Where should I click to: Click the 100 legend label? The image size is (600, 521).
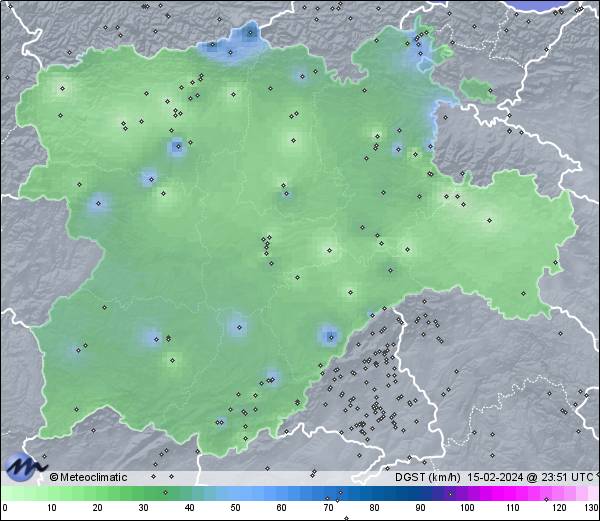467,508
